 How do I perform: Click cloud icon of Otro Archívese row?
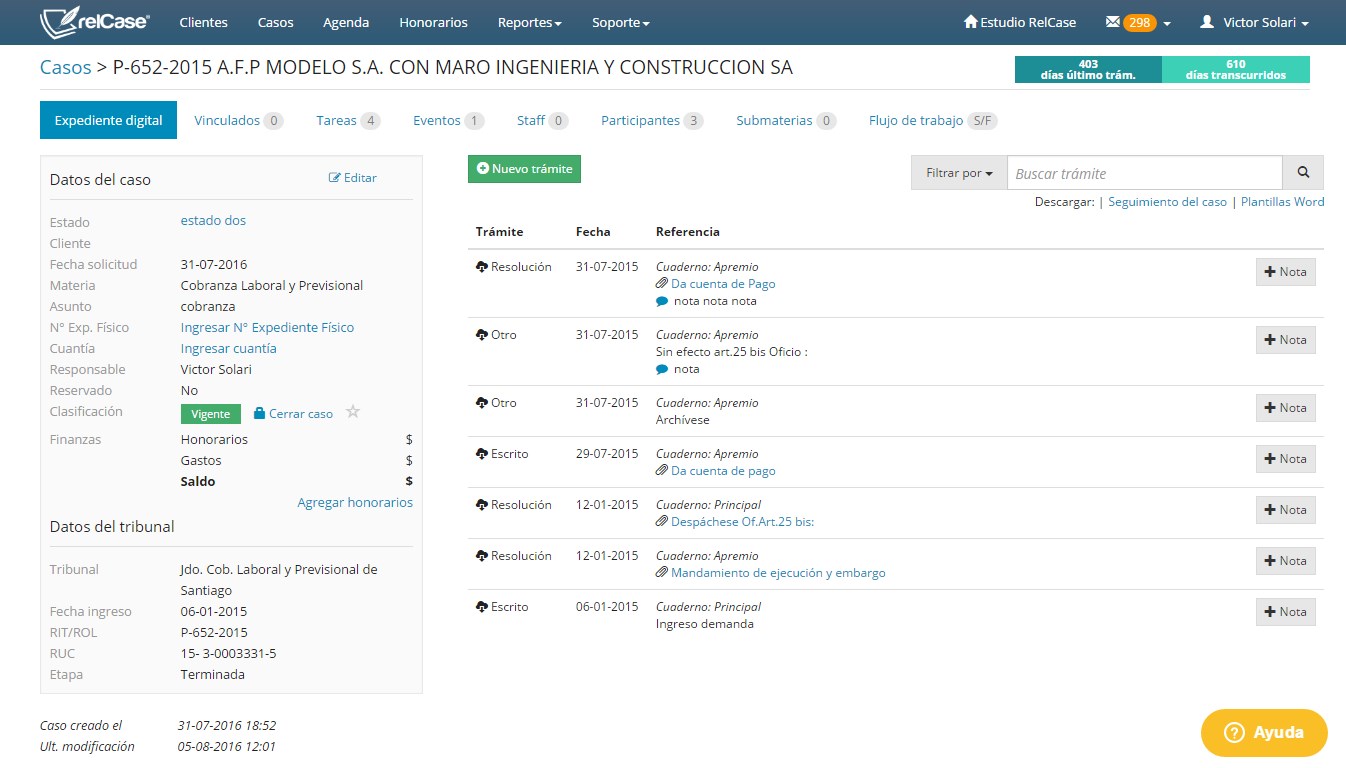pos(482,403)
